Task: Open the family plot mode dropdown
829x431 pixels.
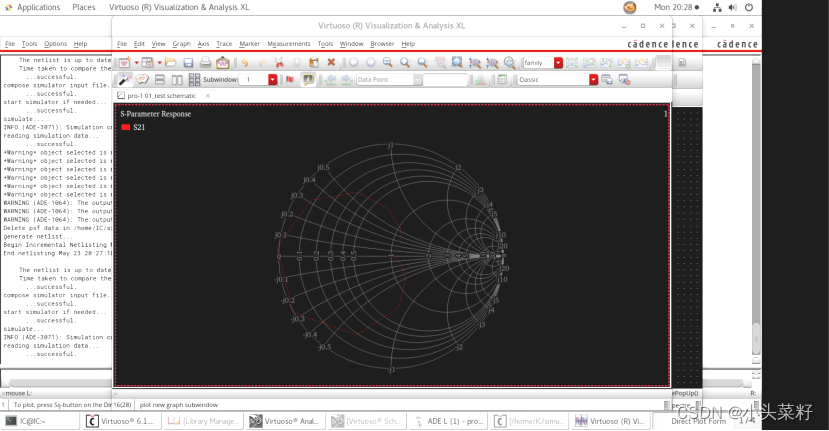Action: tap(558, 62)
